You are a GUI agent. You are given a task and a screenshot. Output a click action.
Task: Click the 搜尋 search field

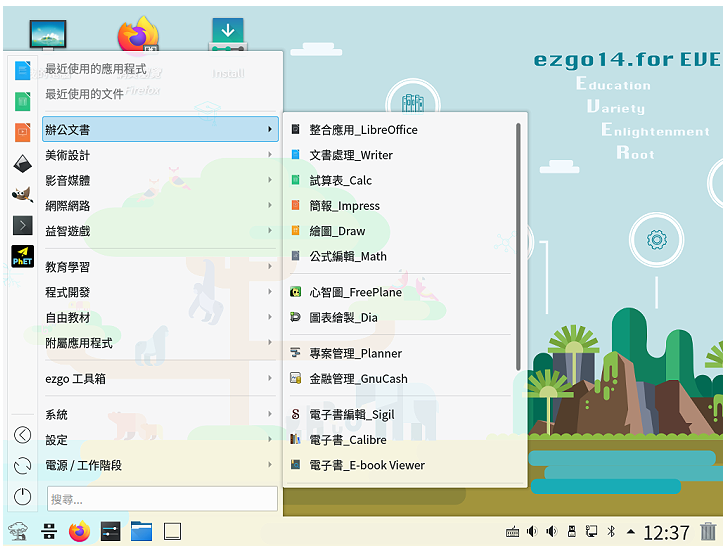coord(162,499)
